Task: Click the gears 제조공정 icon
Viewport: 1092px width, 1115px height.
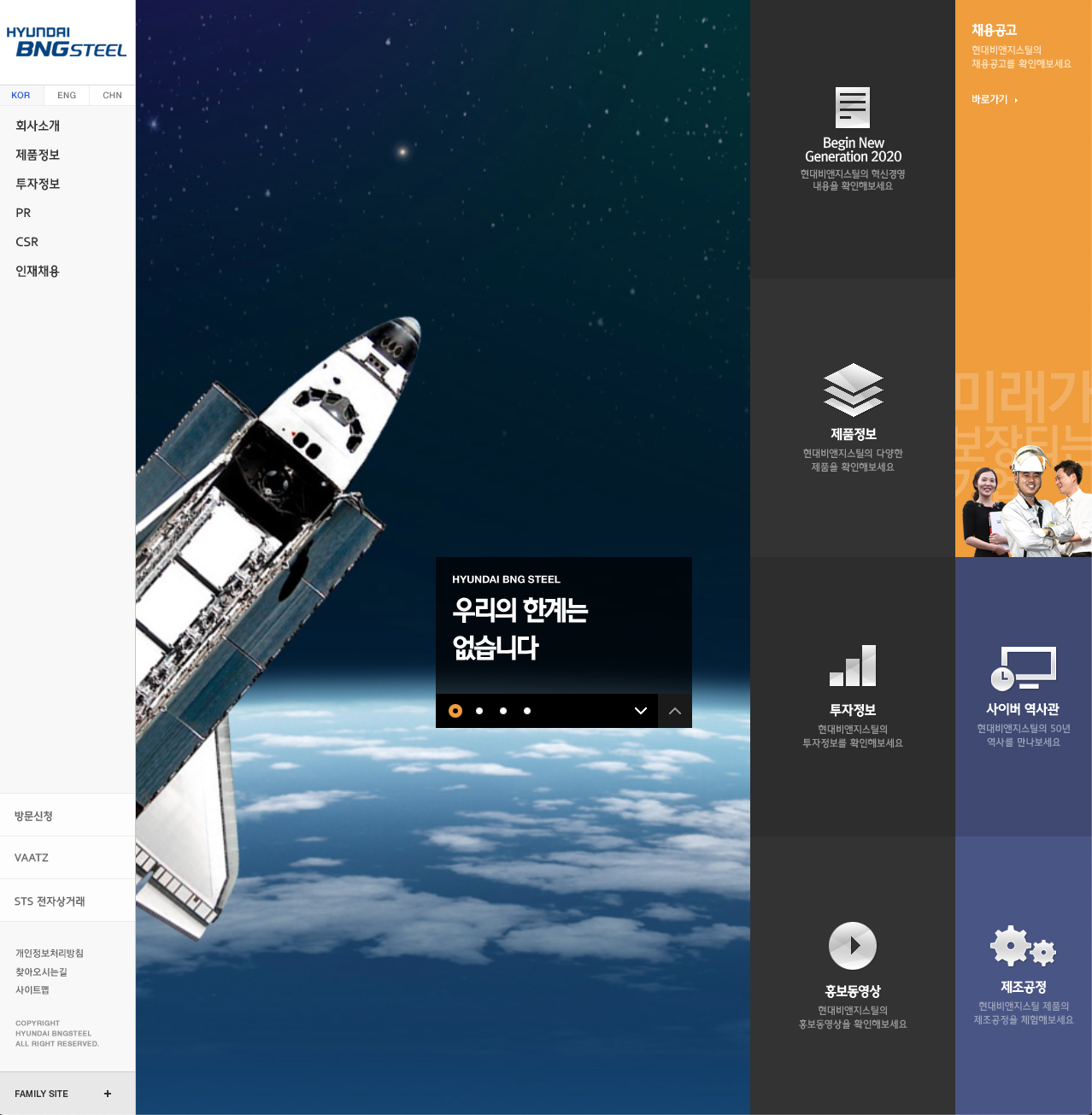Action: (x=1023, y=946)
